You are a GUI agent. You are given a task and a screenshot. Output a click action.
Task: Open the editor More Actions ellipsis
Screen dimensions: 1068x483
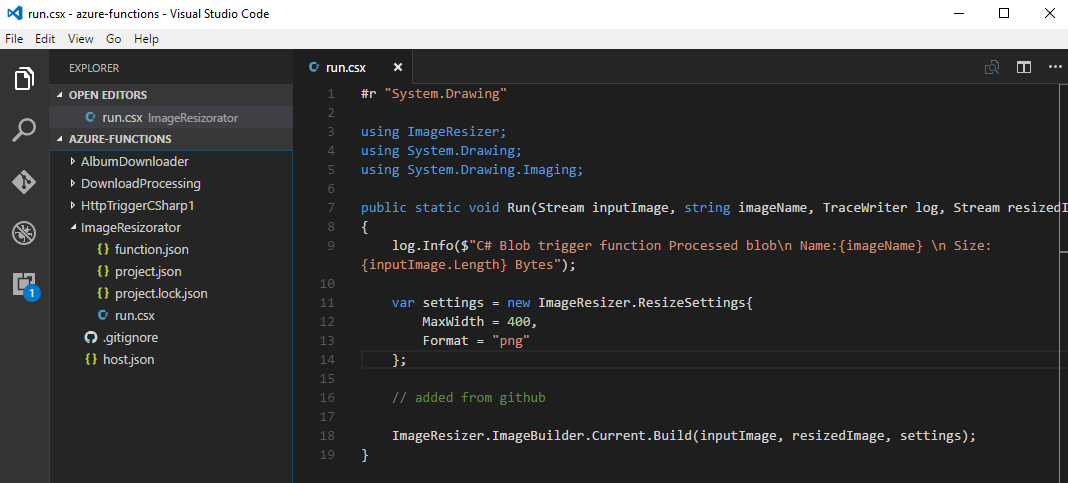1054,68
